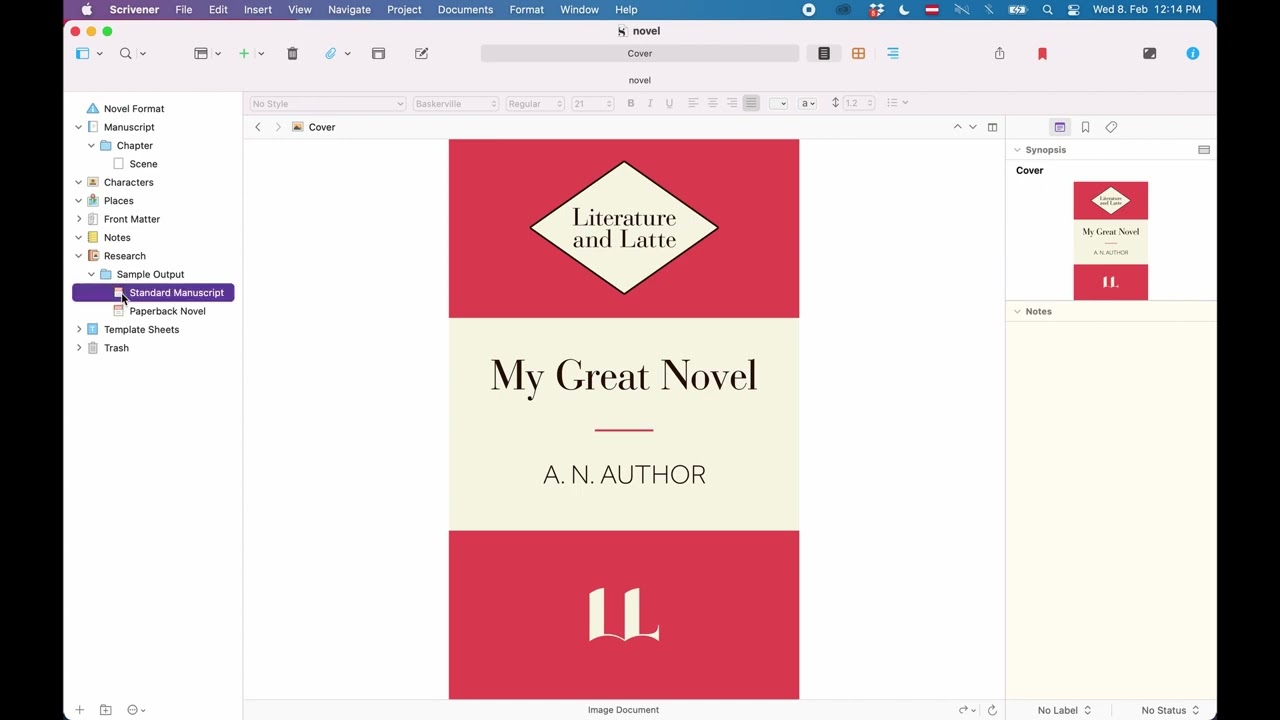Expand the Trash folder
The image size is (1280, 720).
(79, 348)
